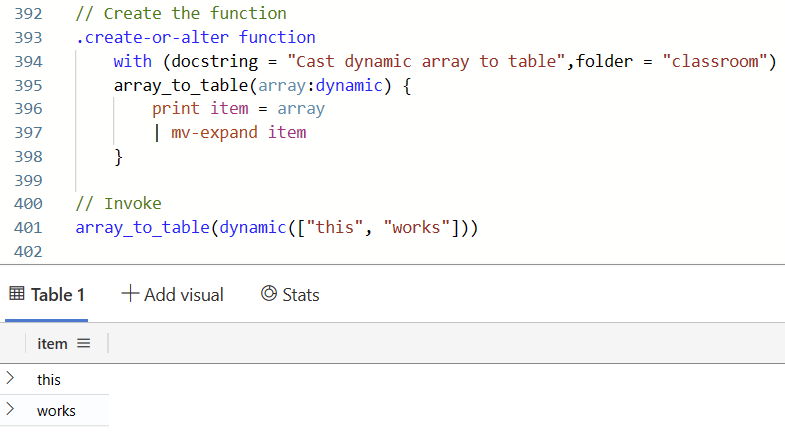Click the "// Invoke" comment line
This screenshot has width=785, height=435.
(x=118, y=204)
